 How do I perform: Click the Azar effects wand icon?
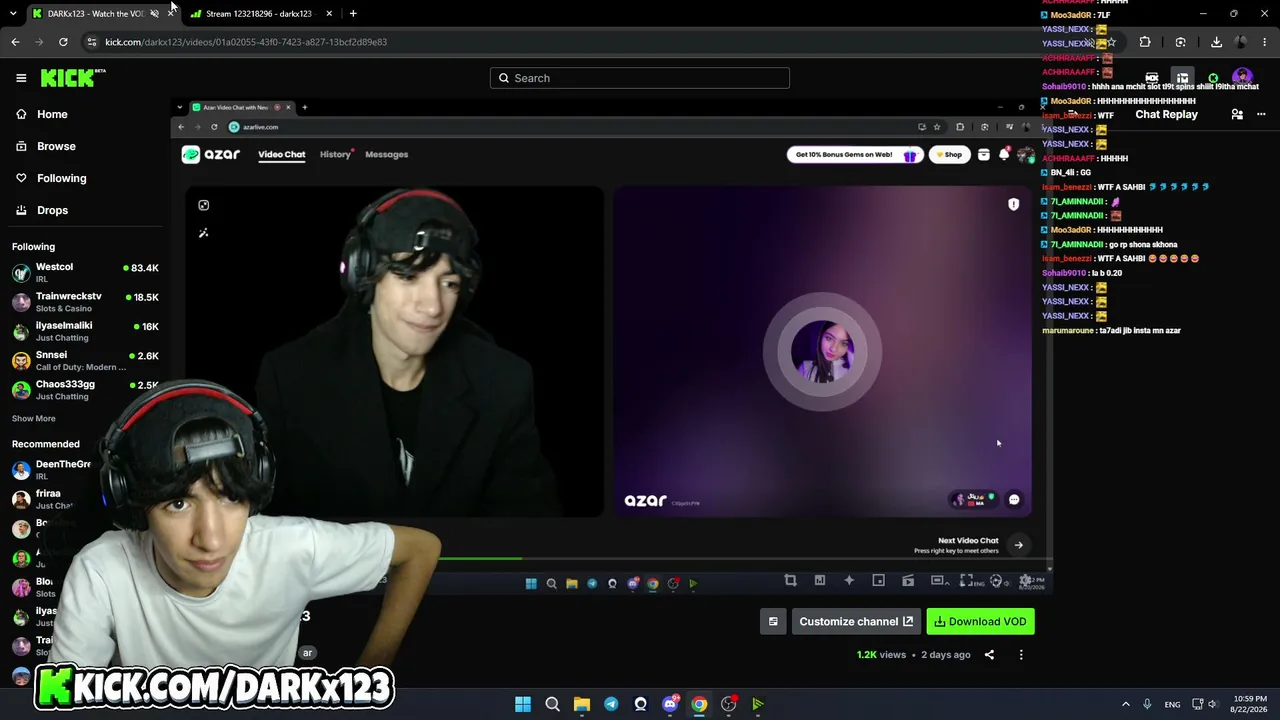[203, 233]
